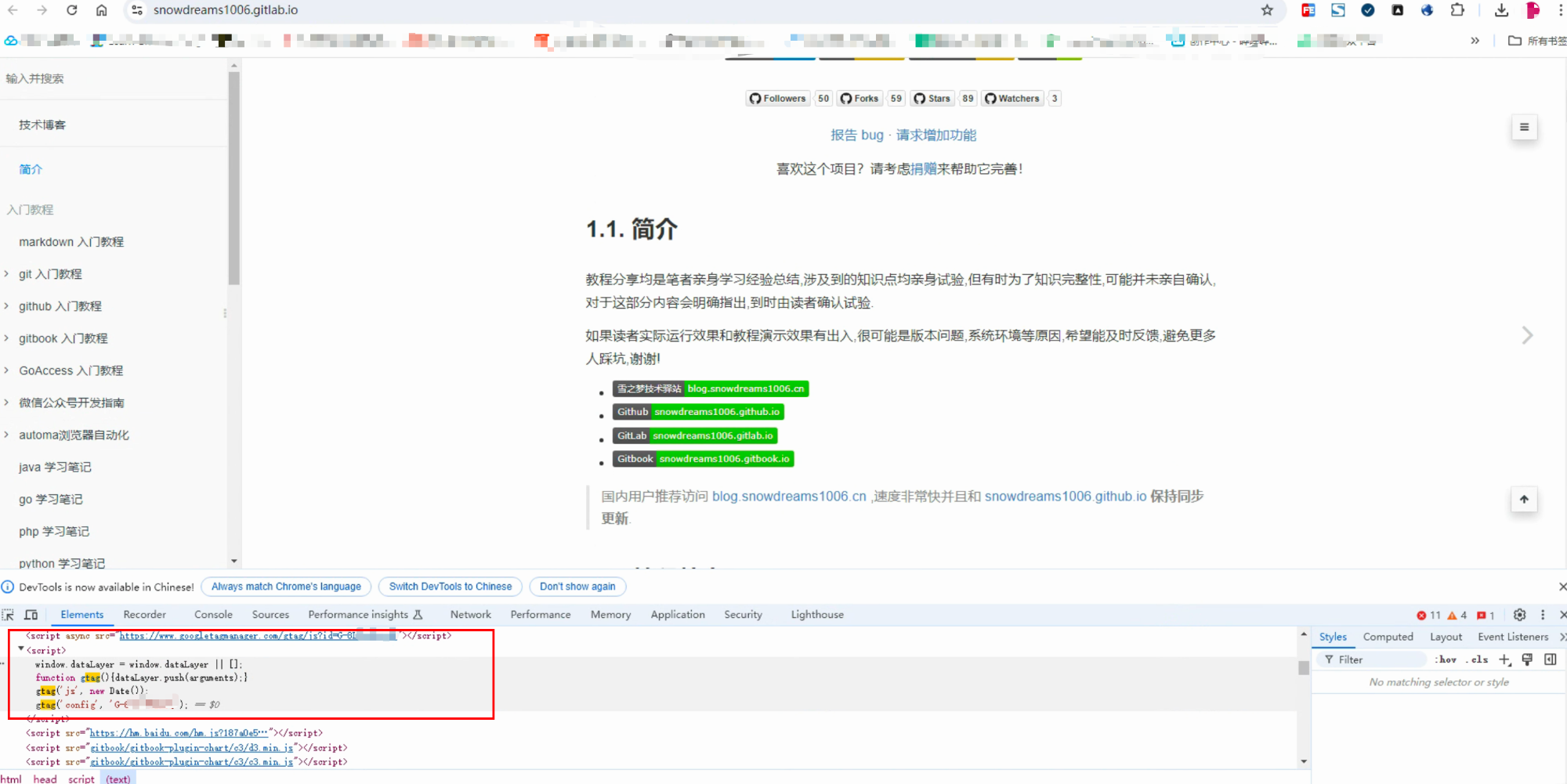The width and height of the screenshot is (1567, 784).
Task: Toggle the .cls element classes panel
Action: [x=1477, y=659]
